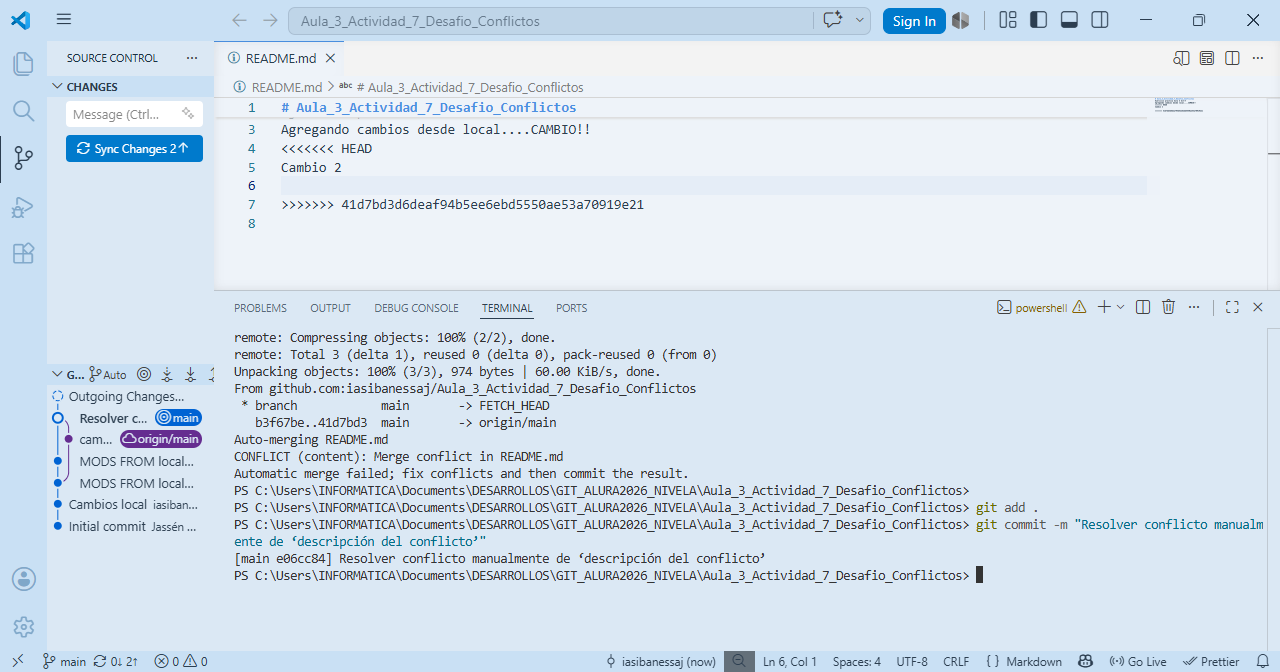Switch to the OUTPUT panel tab

[x=330, y=308]
